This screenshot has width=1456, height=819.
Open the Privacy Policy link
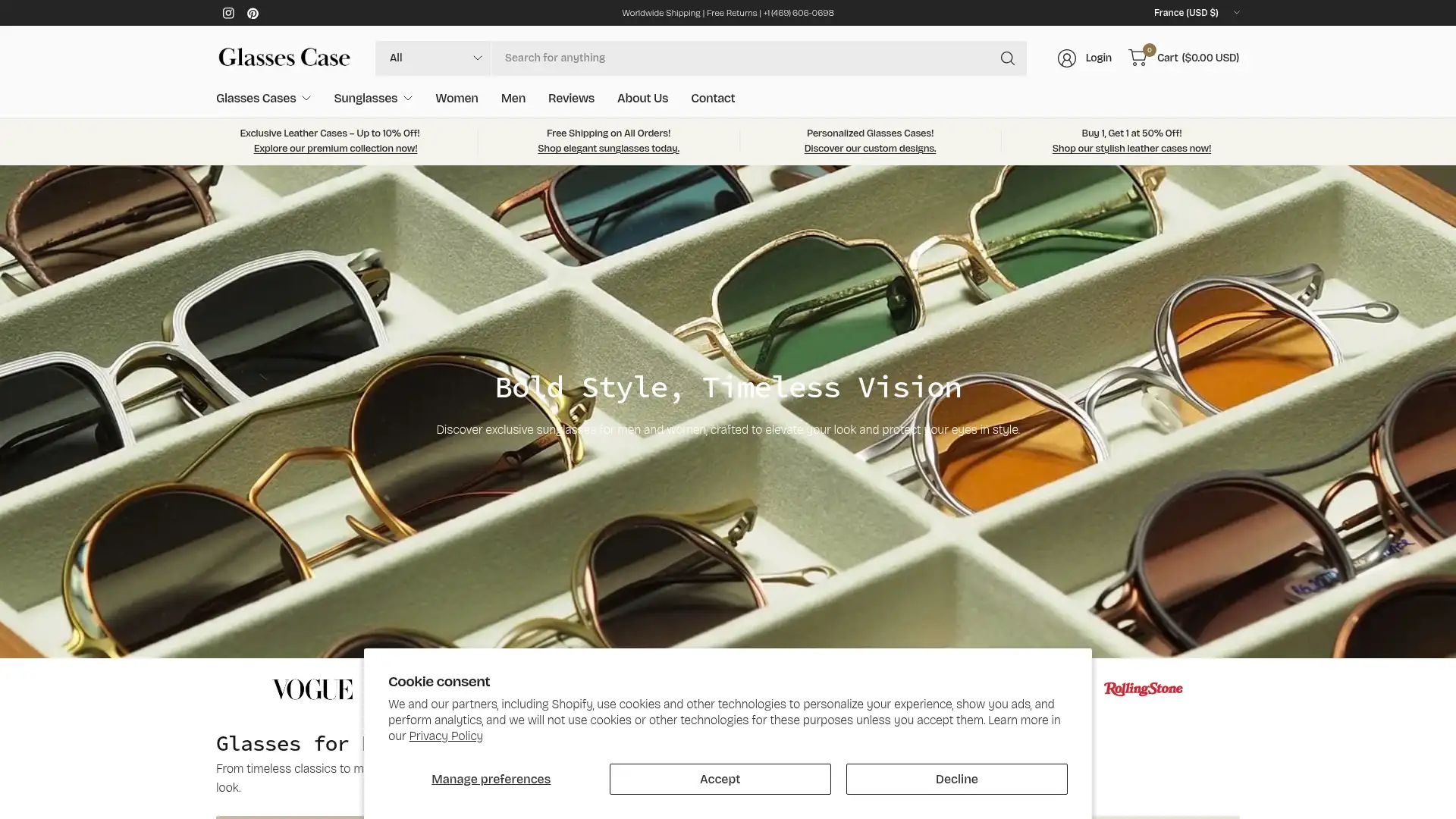pos(446,736)
